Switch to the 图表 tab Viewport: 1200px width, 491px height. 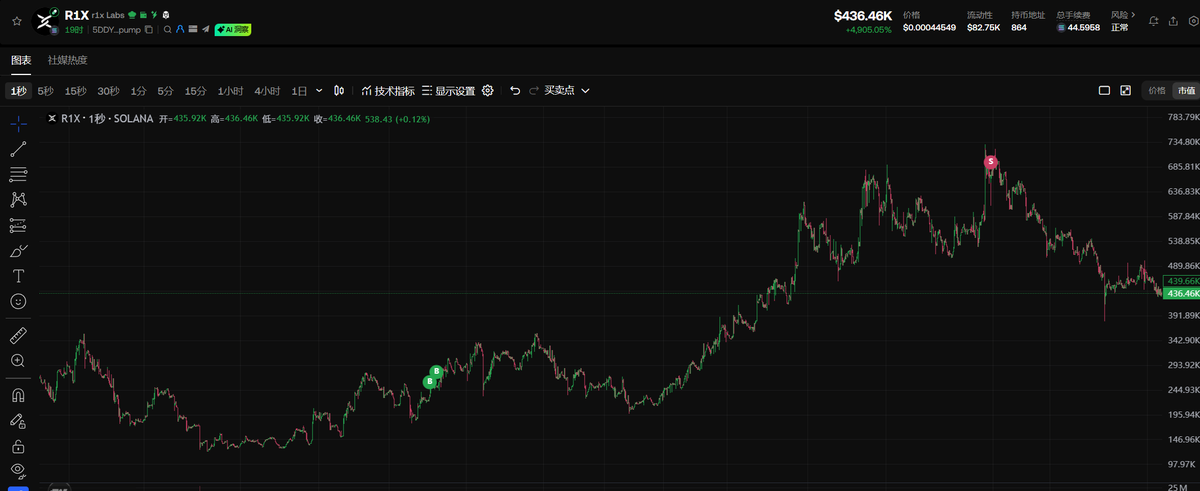(21, 61)
